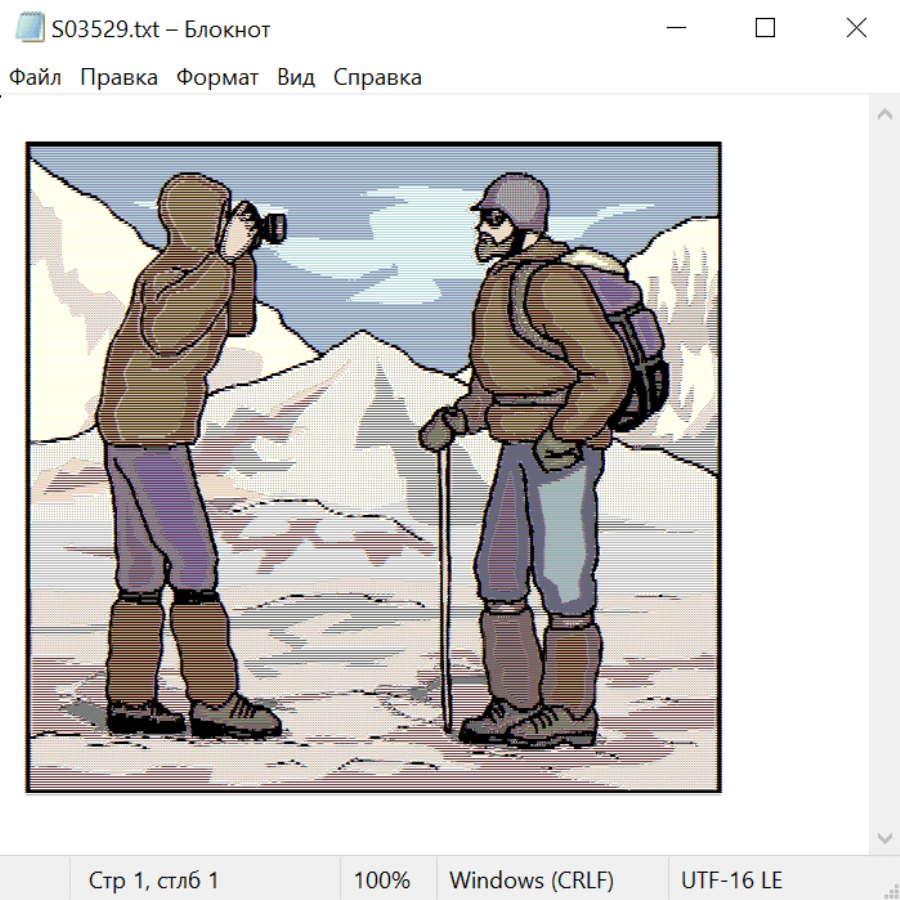The width and height of the screenshot is (900, 900).
Task: Minimize the Блокнот window
Action: [675, 28]
